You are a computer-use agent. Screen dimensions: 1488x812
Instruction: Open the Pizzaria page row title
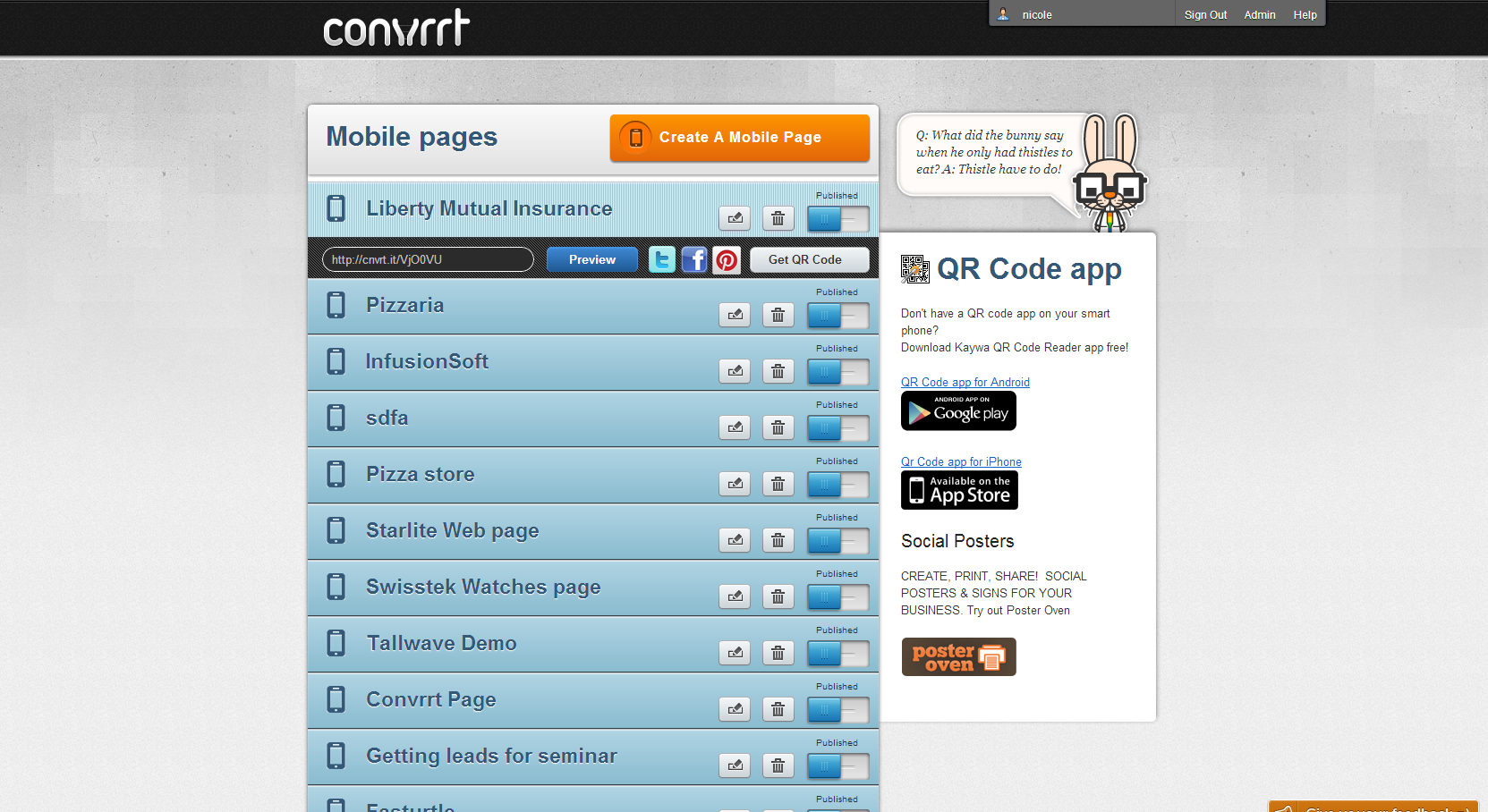tap(404, 305)
